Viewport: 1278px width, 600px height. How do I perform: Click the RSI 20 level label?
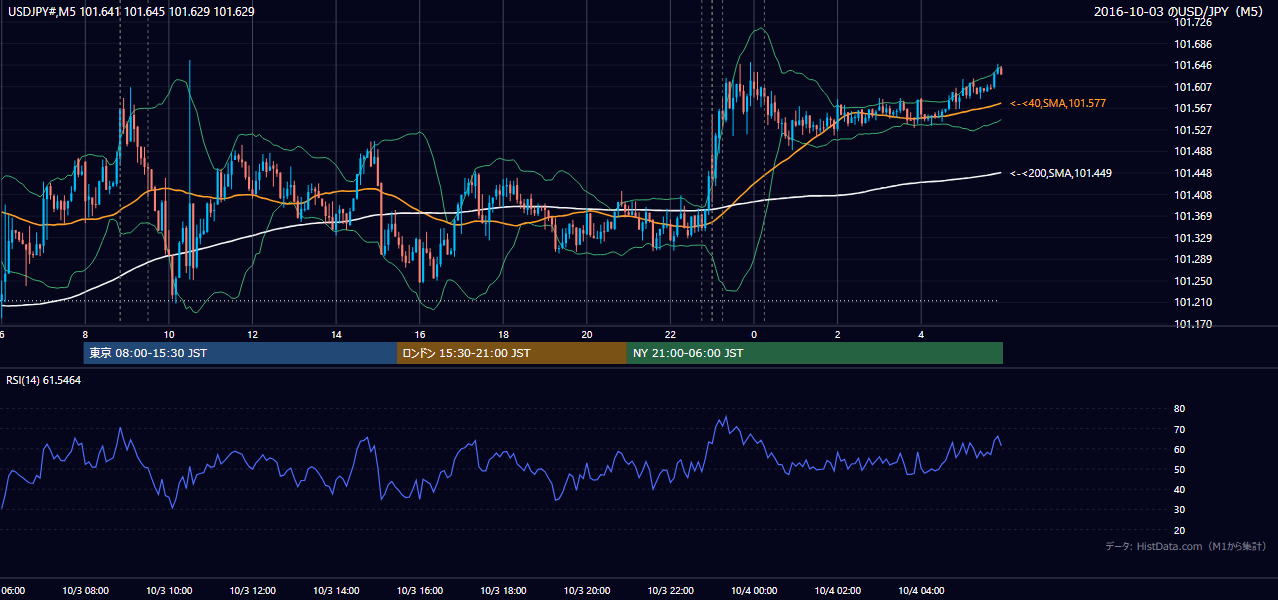click(1179, 530)
